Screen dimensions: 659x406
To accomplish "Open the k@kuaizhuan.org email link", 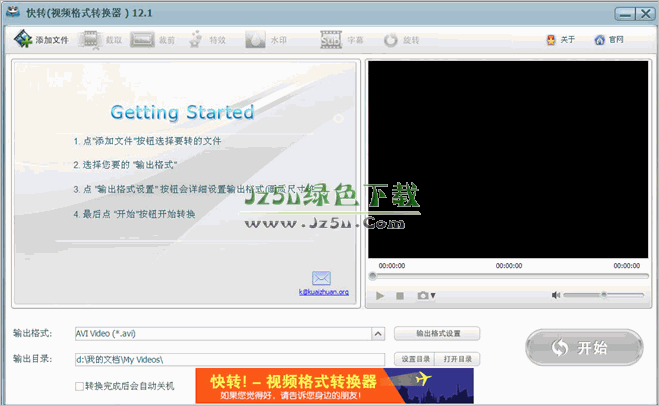I will [x=324, y=292].
